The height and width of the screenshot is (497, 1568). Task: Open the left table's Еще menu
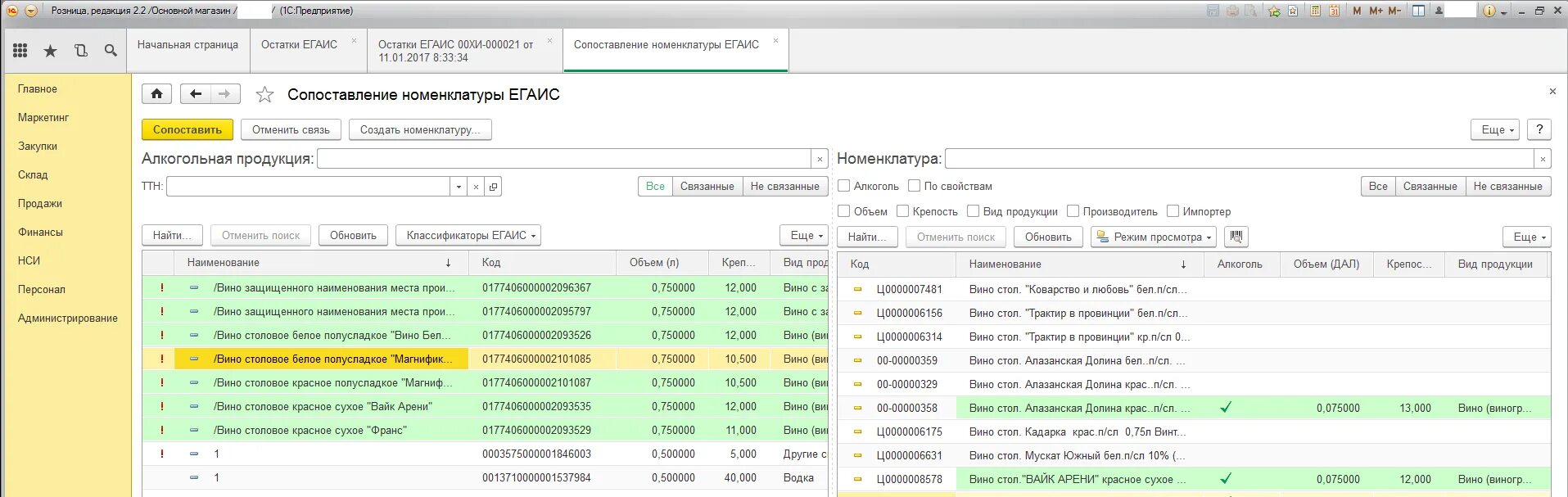coord(803,235)
